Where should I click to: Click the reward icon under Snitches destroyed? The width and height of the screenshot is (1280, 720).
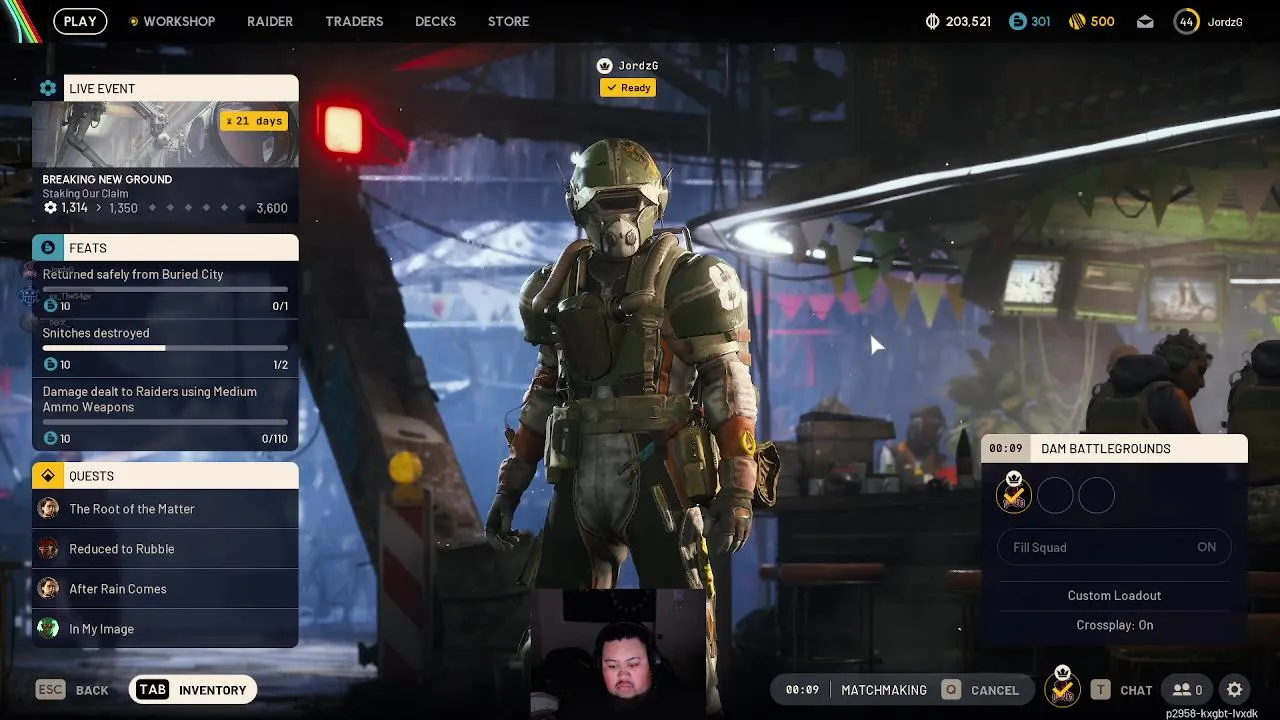coord(50,364)
